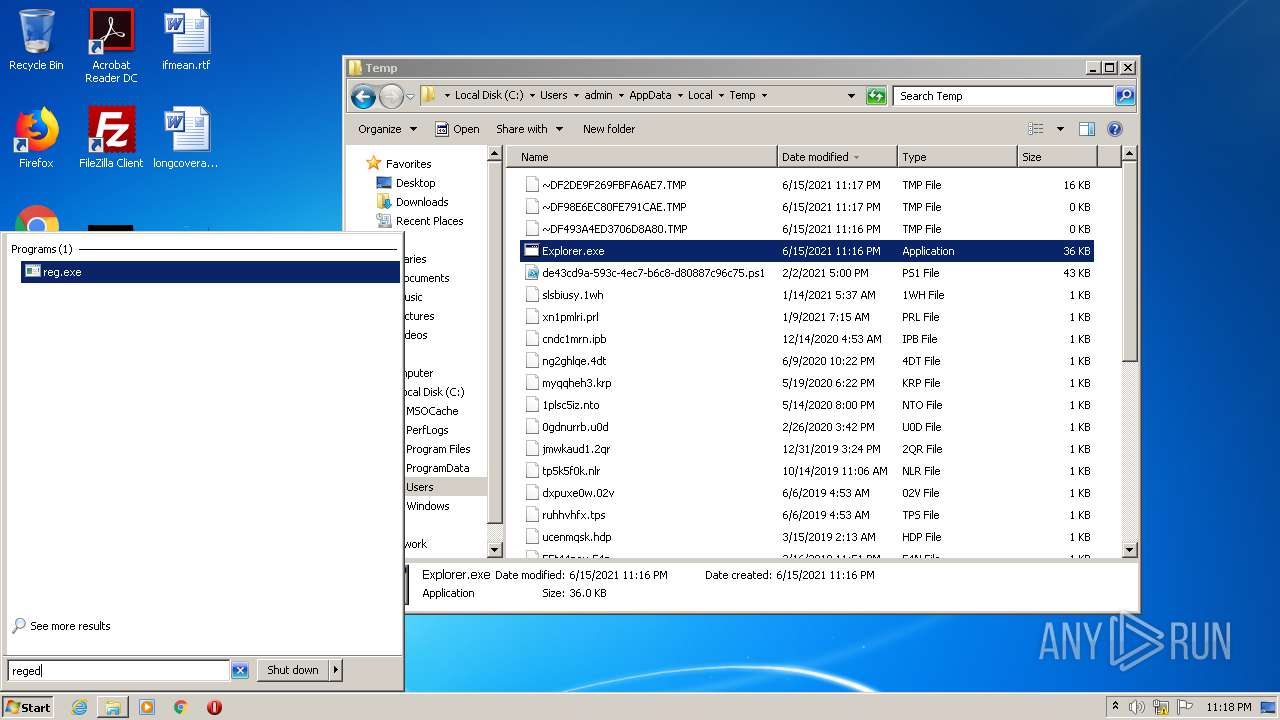
Task: Click admin in the address breadcrumb
Action: [598, 96]
